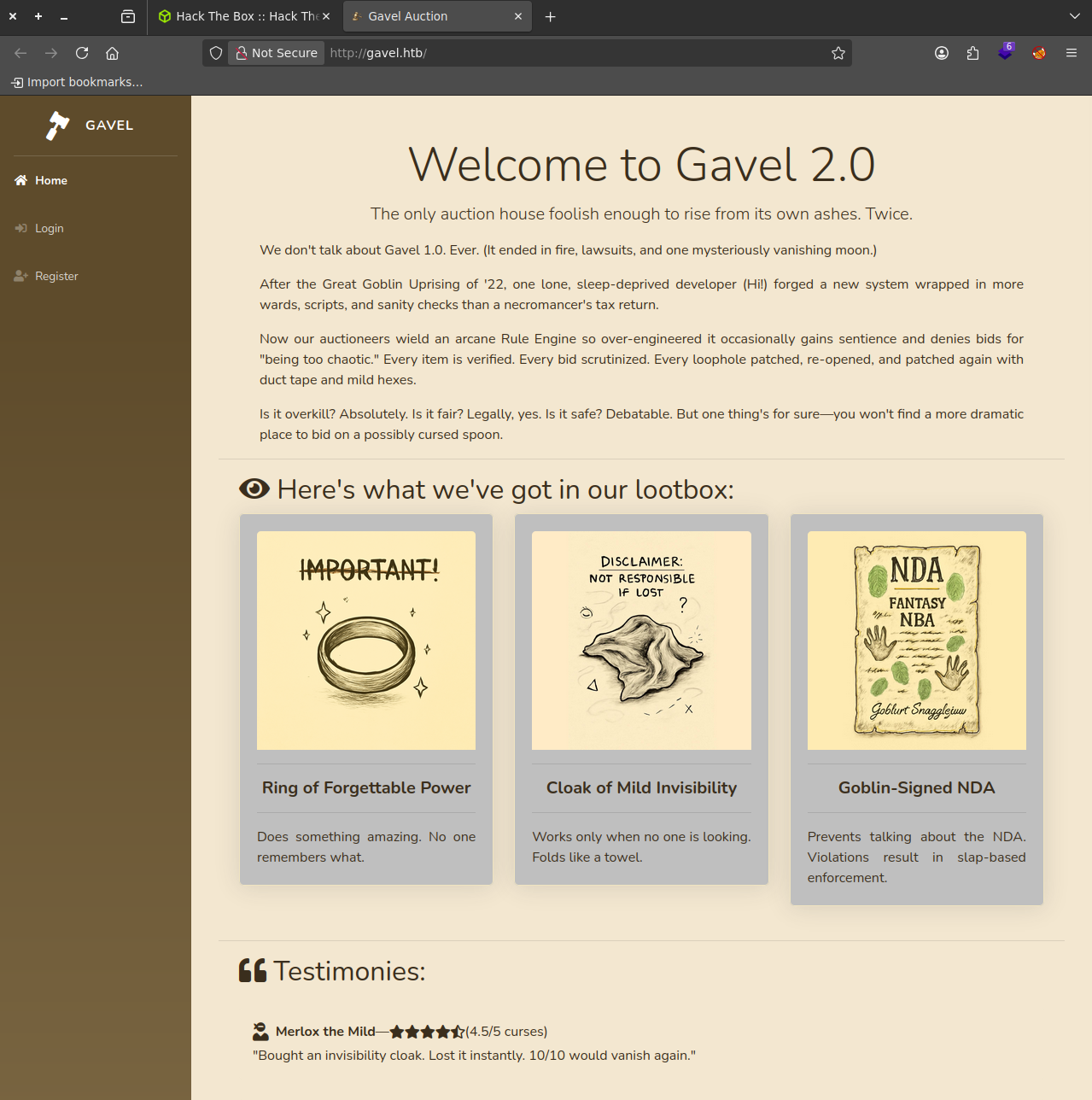1092x1100 pixels.
Task: Click the Cloak of Mild Invisibility title
Action: click(641, 787)
